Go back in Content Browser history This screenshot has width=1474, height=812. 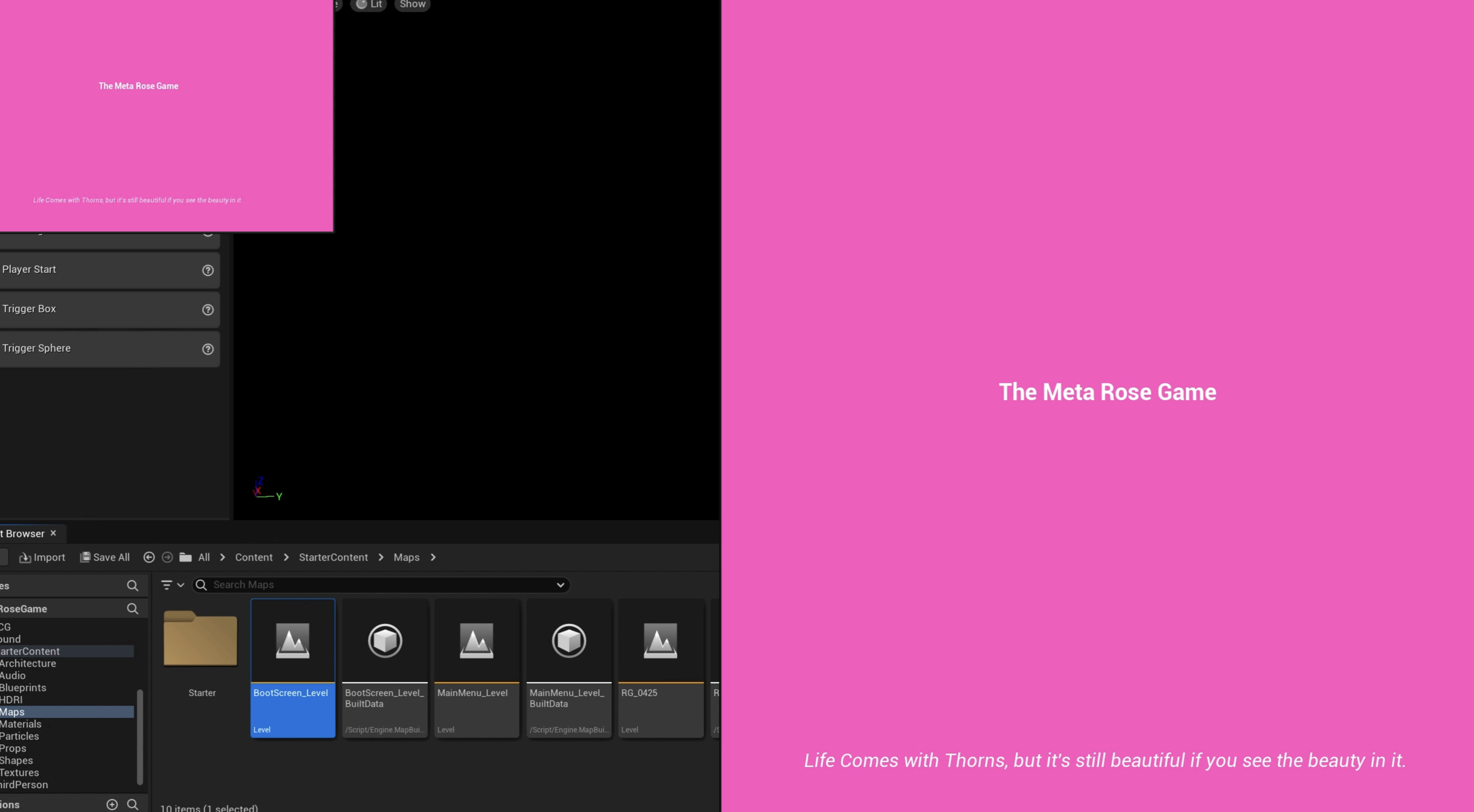point(149,557)
